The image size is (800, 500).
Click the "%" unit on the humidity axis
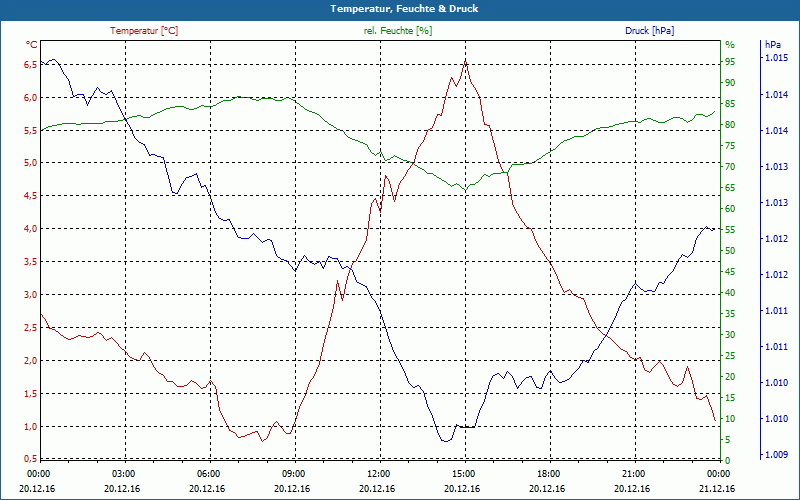coord(730,45)
